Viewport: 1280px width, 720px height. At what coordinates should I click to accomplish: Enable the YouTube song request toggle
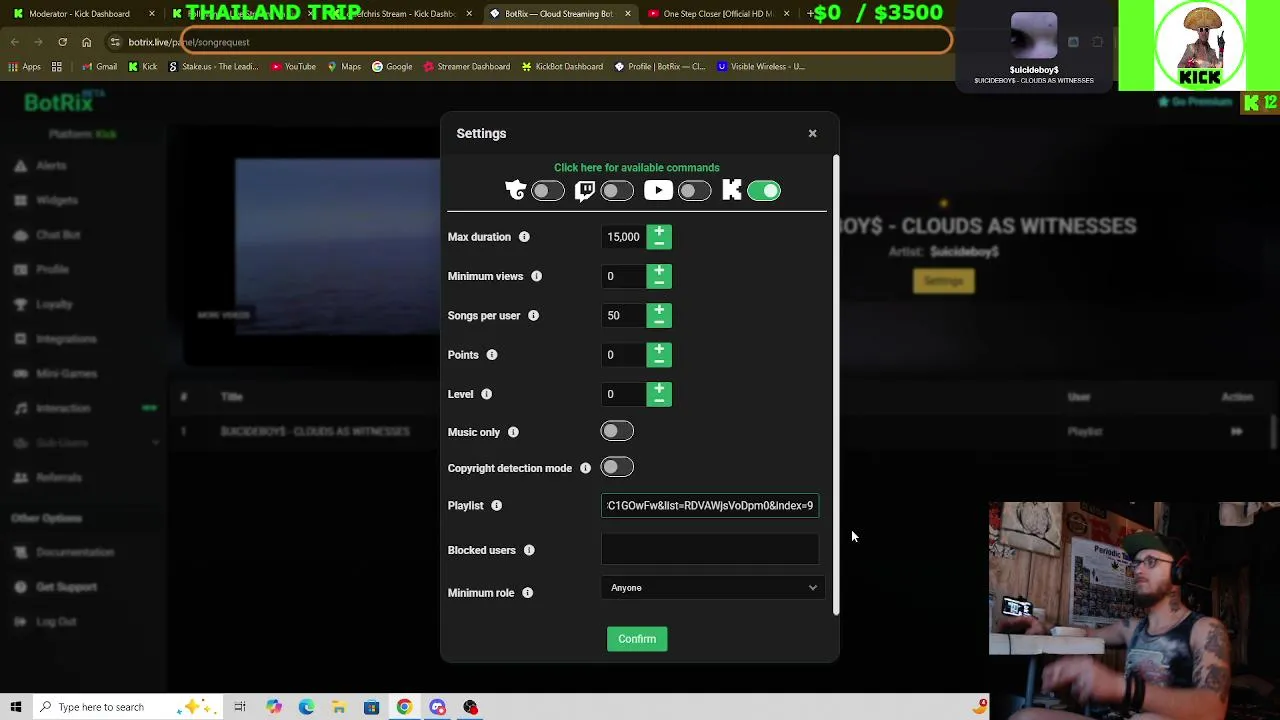tap(694, 190)
